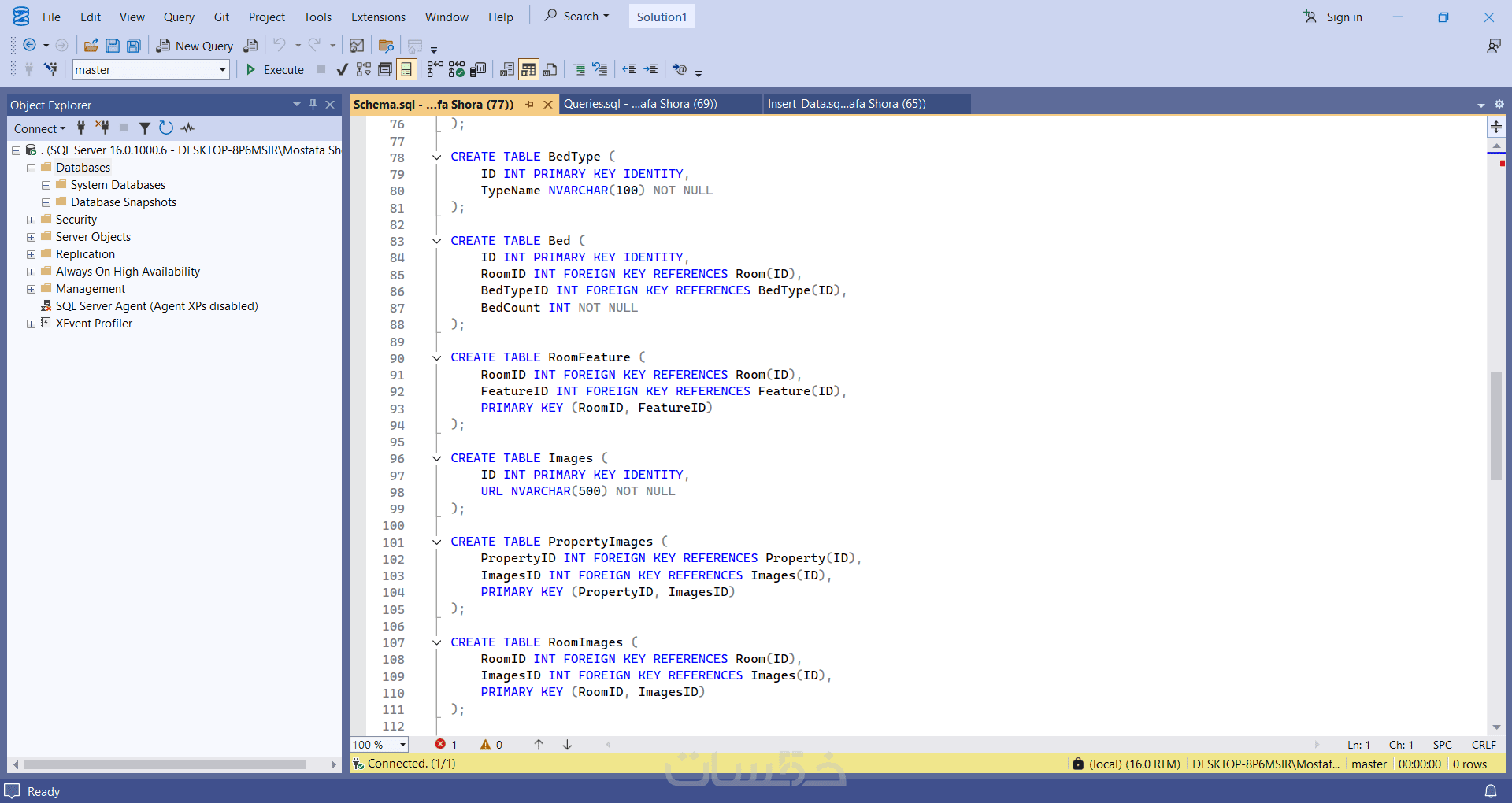The height and width of the screenshot is (803, 1512).
Task: Click the Save All toolbar icon
Action: point(134,46)
